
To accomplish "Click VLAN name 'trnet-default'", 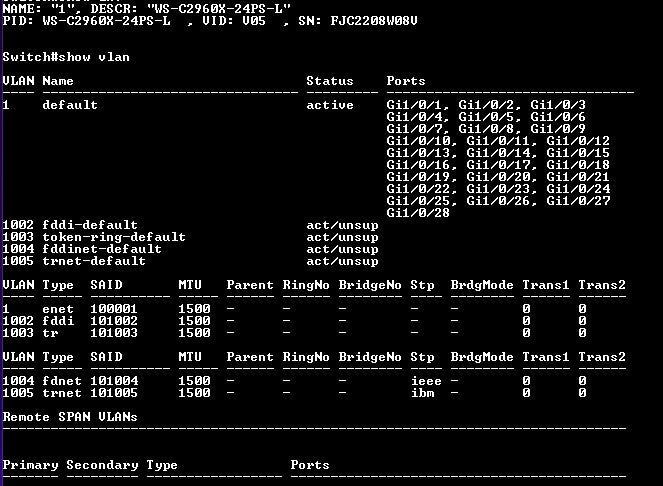I will [x=94, y=261].
